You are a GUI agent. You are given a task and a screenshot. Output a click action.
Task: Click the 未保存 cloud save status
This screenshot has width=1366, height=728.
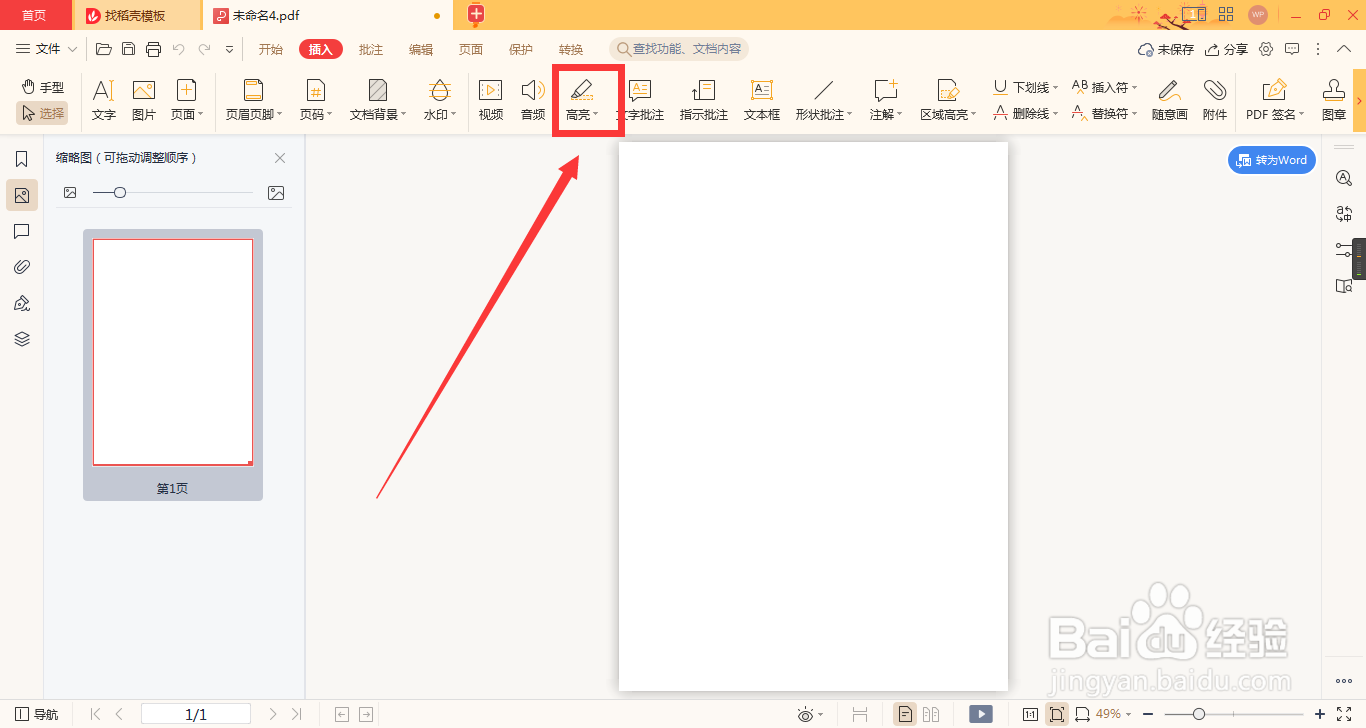[x=1166, y=49]
